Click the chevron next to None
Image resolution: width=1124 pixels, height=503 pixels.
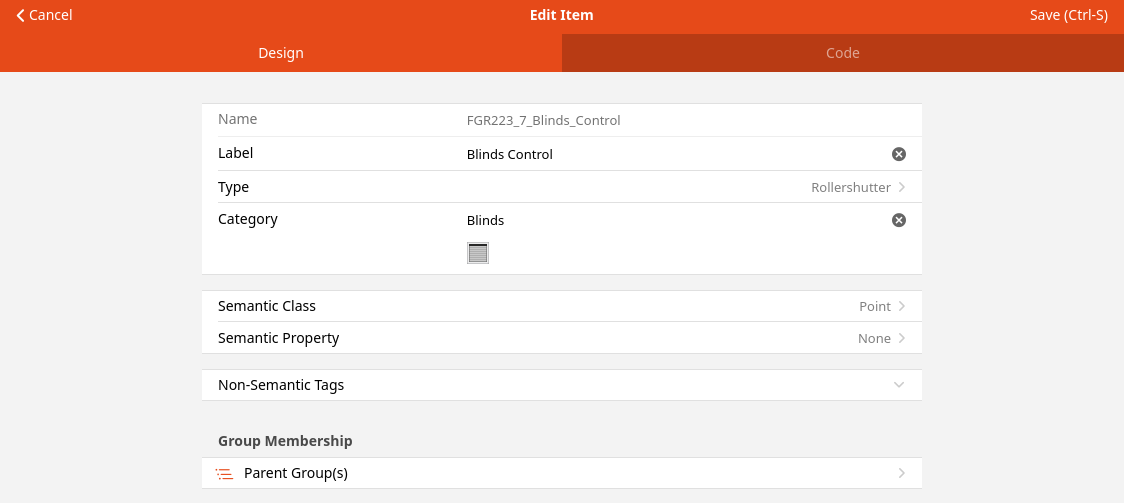coord(902,338)
